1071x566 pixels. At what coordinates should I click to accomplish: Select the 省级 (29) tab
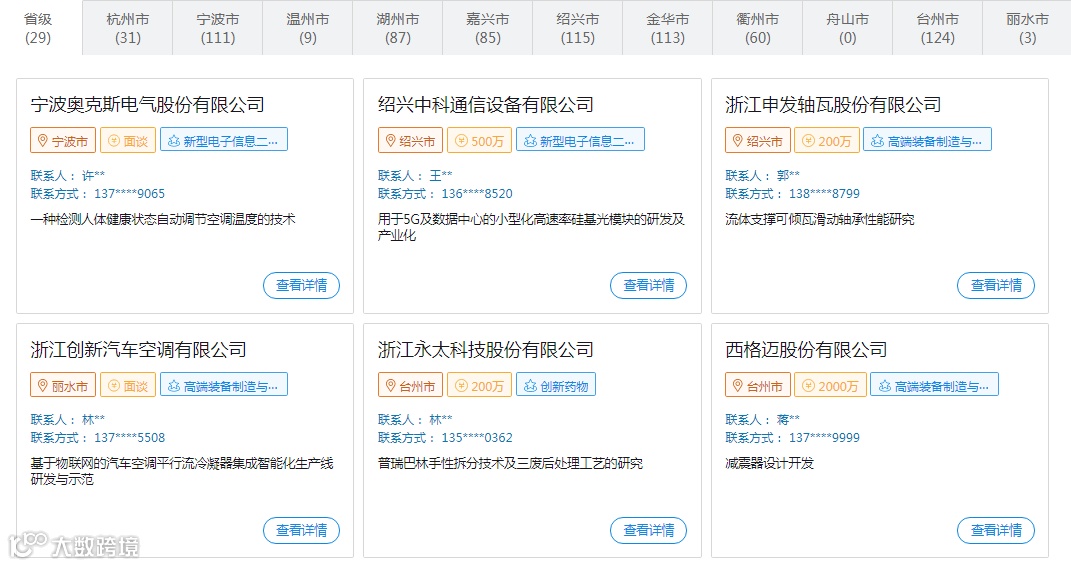pos(38,28)
